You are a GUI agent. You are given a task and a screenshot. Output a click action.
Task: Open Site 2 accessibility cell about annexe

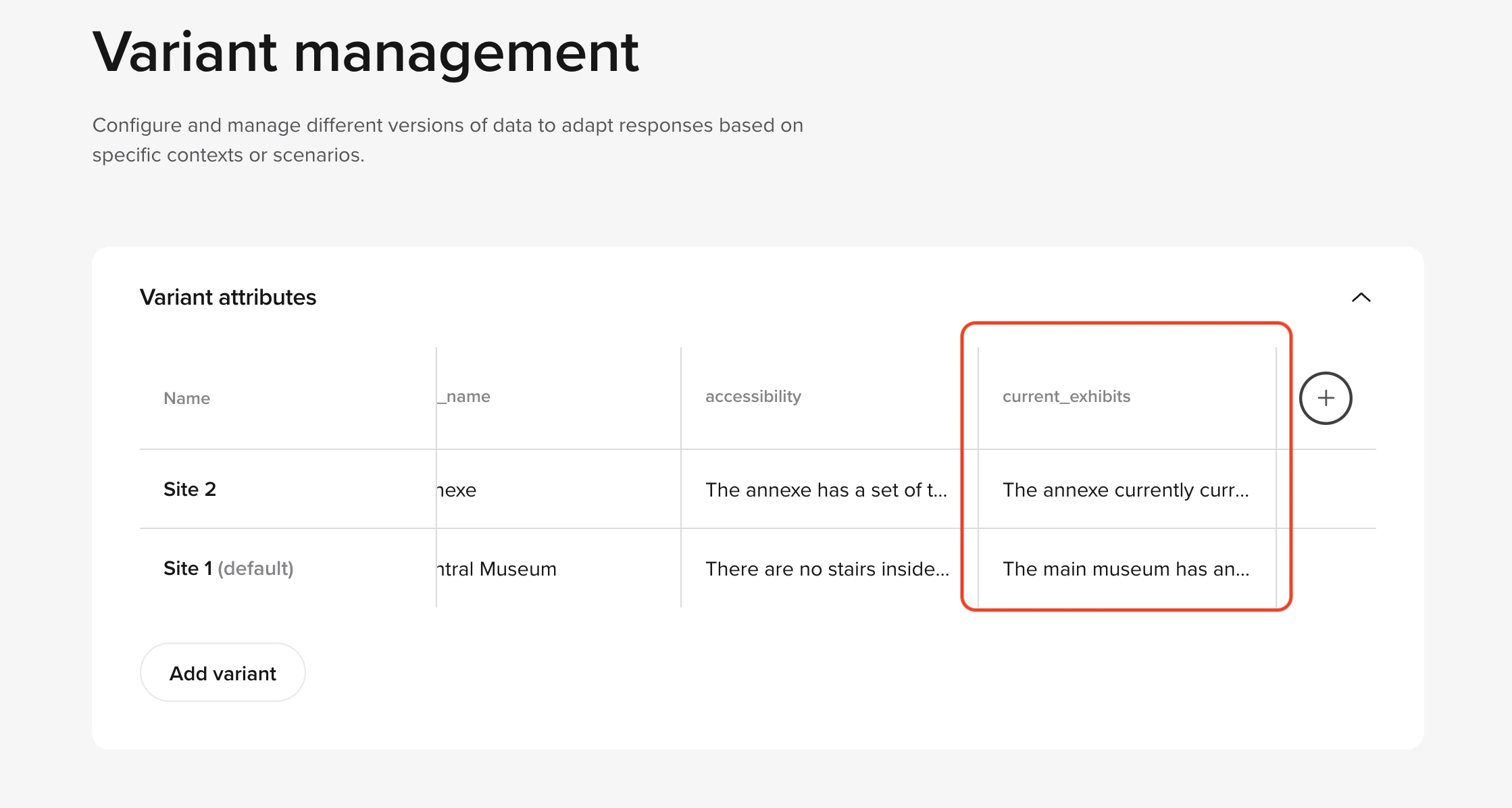point(826,490)
